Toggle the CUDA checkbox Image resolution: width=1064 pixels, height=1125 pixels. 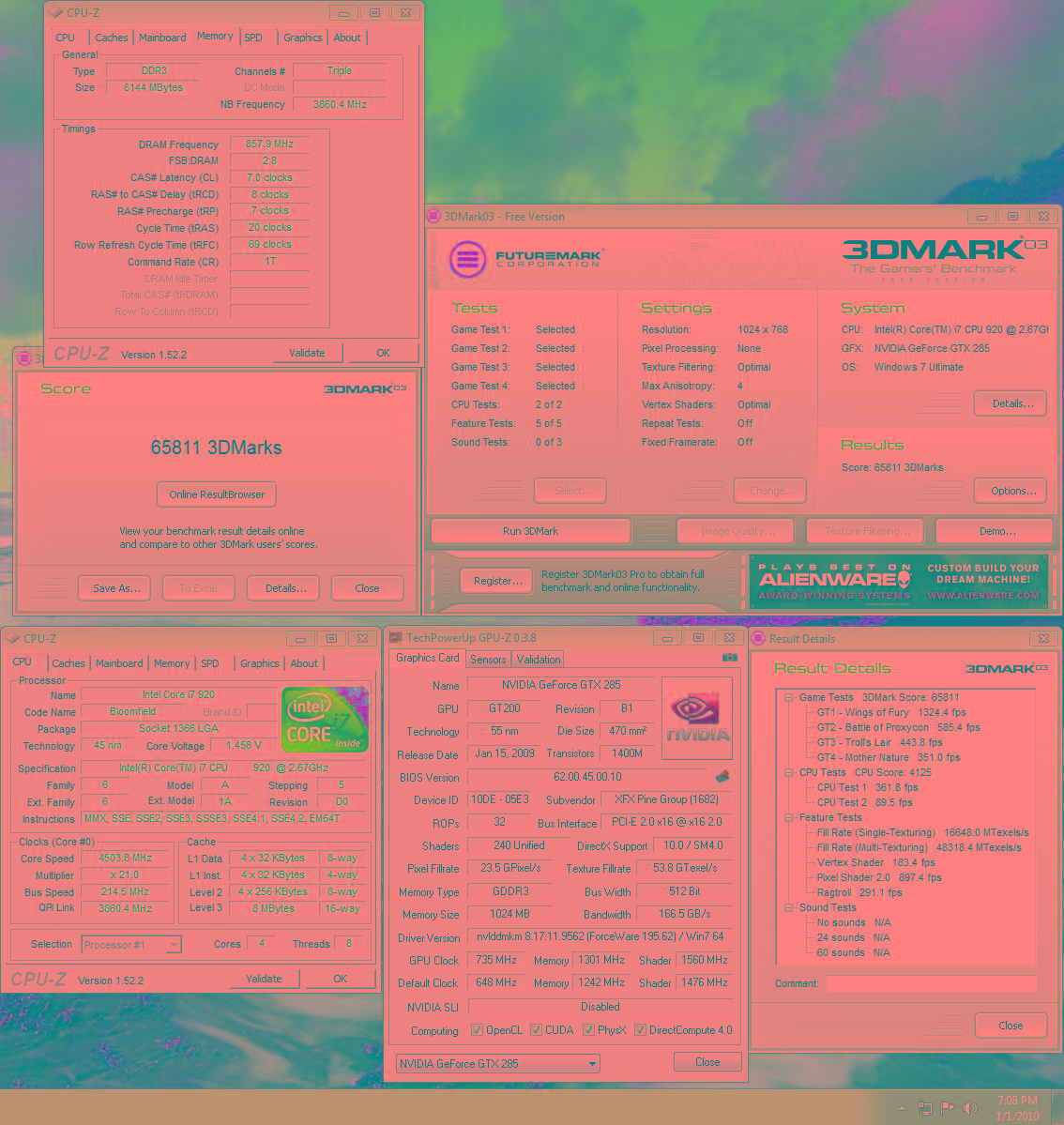click(x=535, y=1029)
